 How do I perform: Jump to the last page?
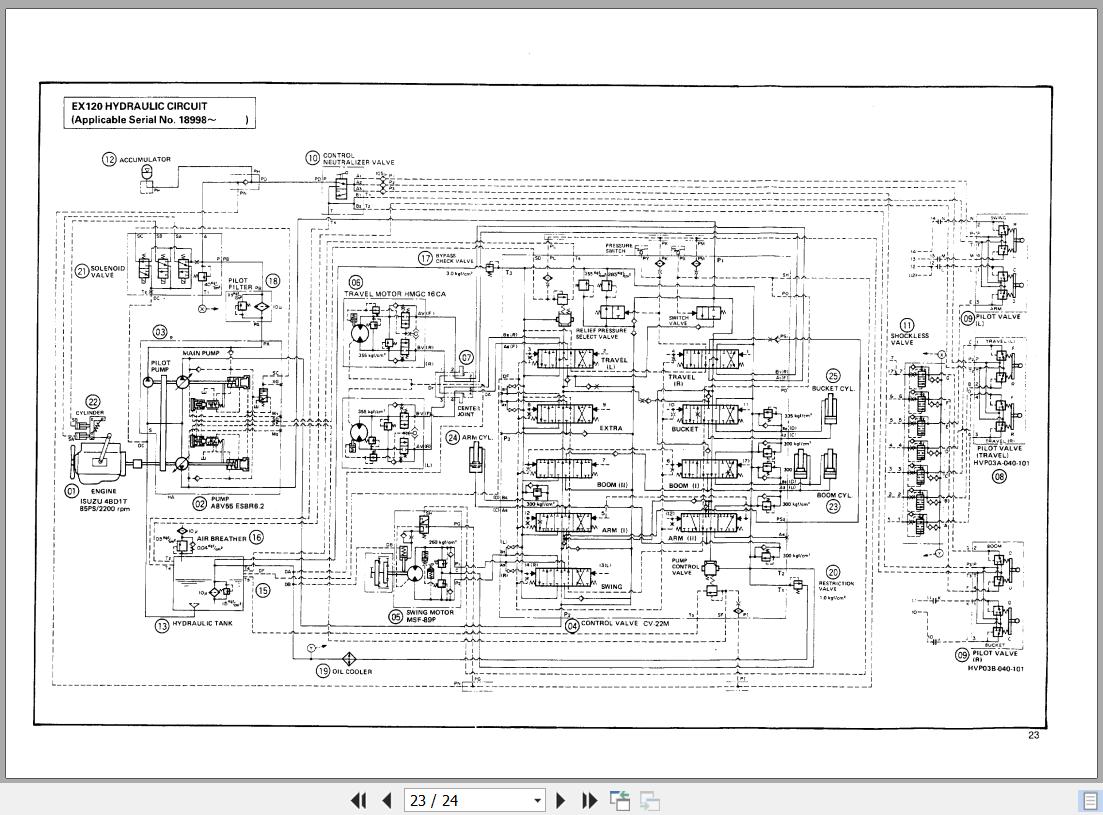[x=589, y=800]
